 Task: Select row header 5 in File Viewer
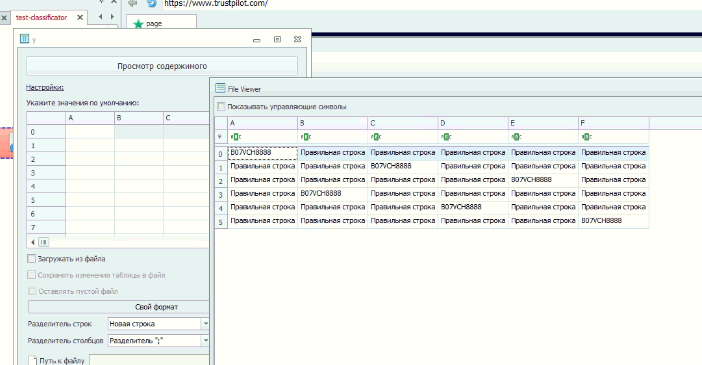(x=221, y=222)
